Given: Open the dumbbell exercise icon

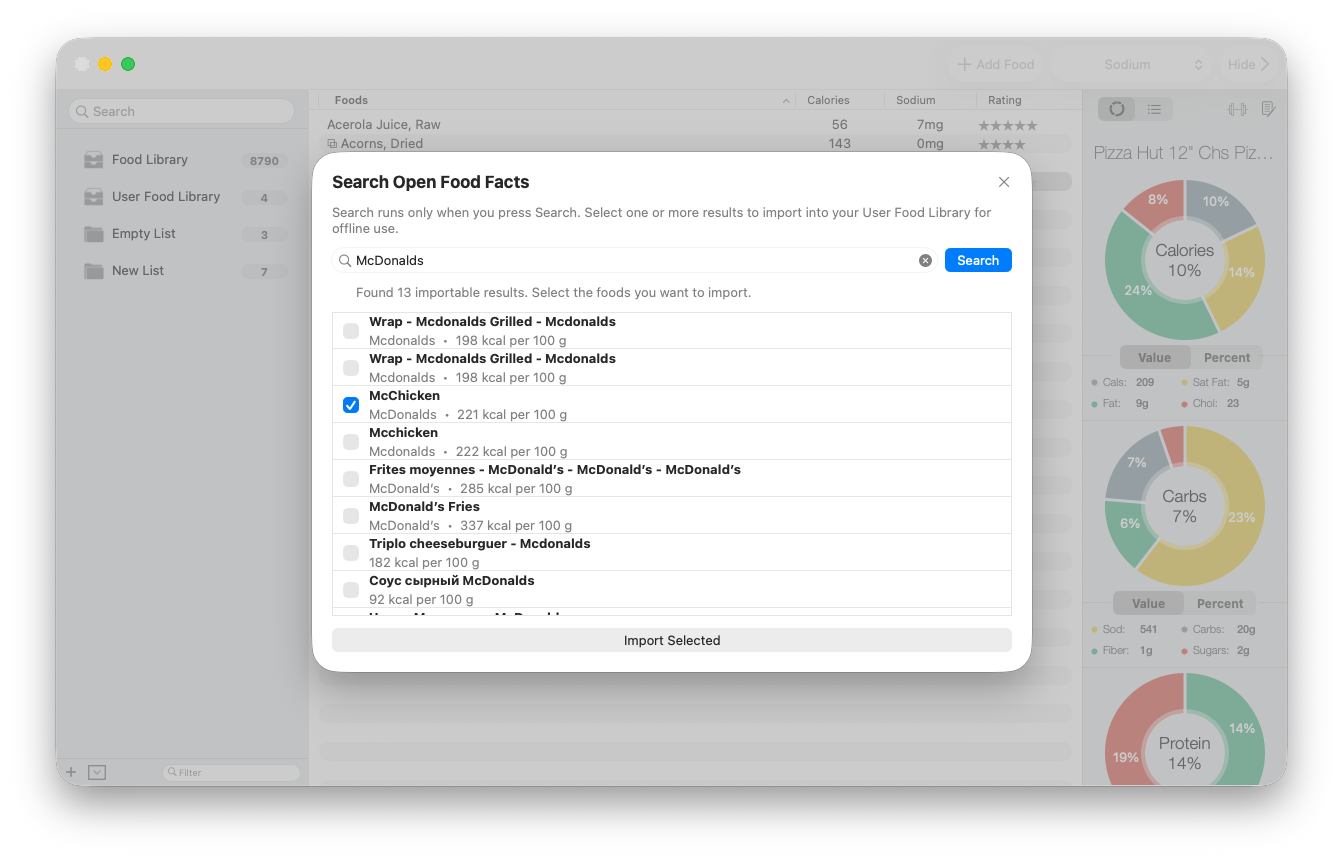Looking at the screenshot, I should click(x=1237, y=109).
